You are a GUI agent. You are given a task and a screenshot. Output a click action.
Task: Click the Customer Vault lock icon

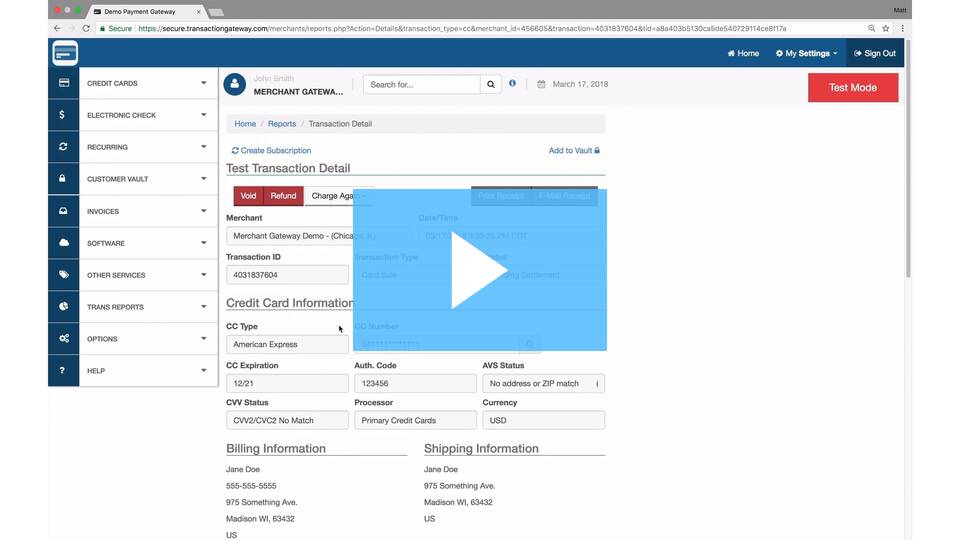click(x=62, y=178)
